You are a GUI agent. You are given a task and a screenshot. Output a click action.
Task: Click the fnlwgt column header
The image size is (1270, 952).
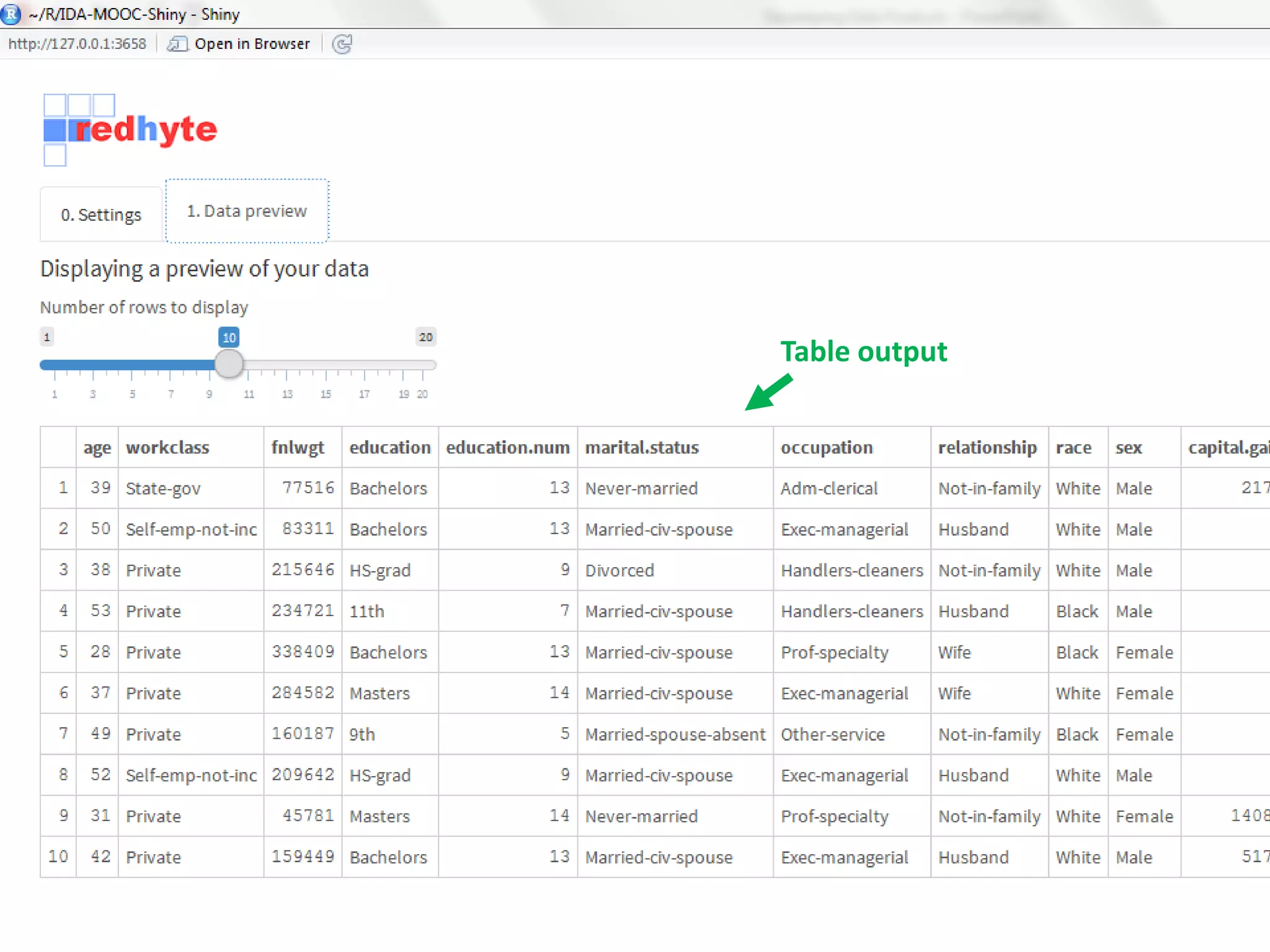point(303,447)
